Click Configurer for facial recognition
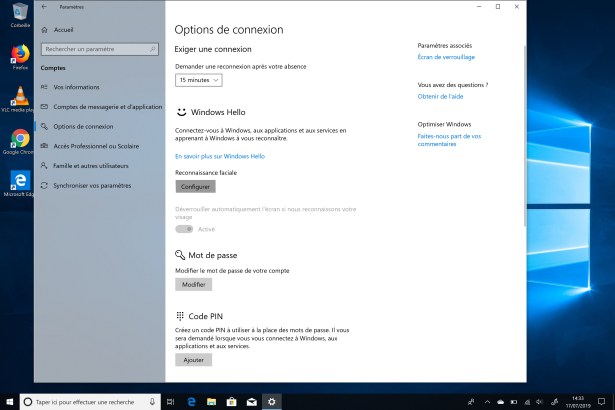This screenshot has width=615, height=410. coord(195,187)
